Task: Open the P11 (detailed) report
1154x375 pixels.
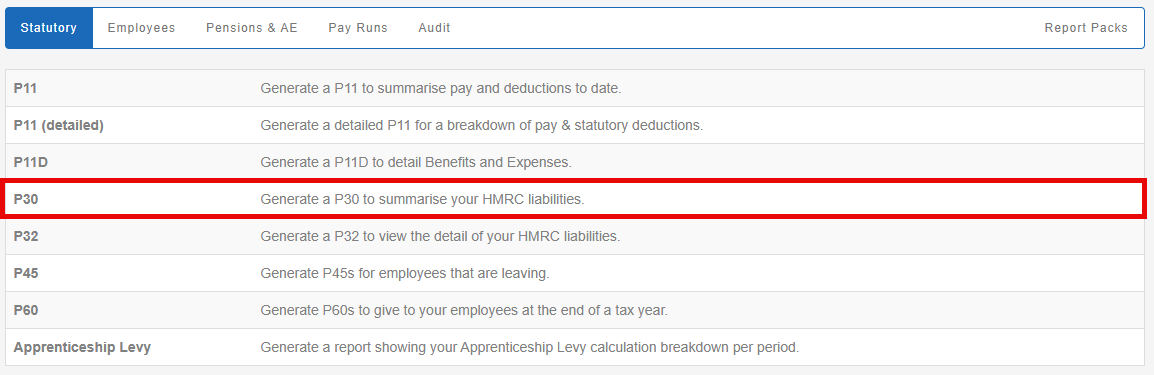Action: coord(575,125)
